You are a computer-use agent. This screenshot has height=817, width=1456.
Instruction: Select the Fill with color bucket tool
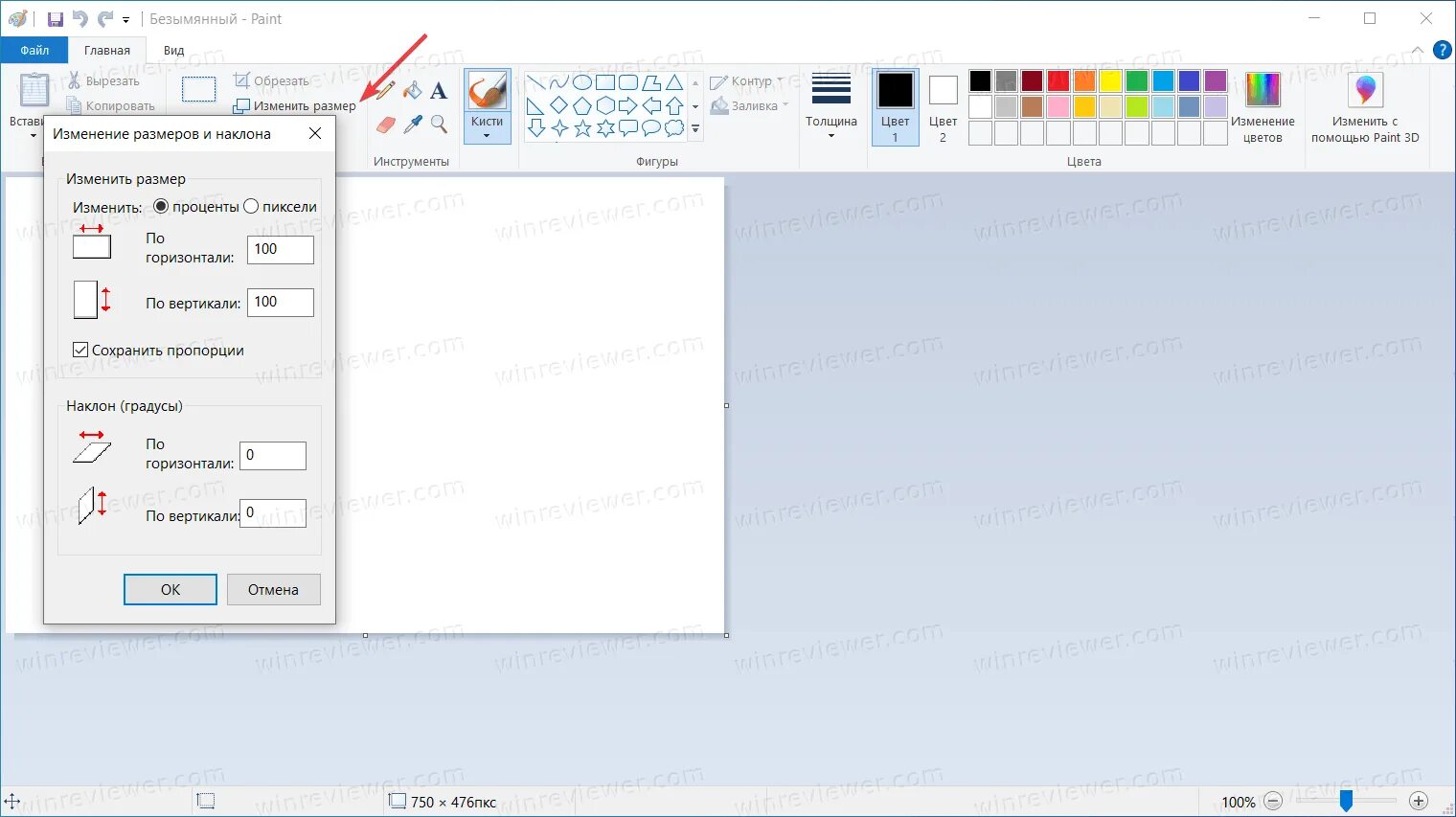412,91
